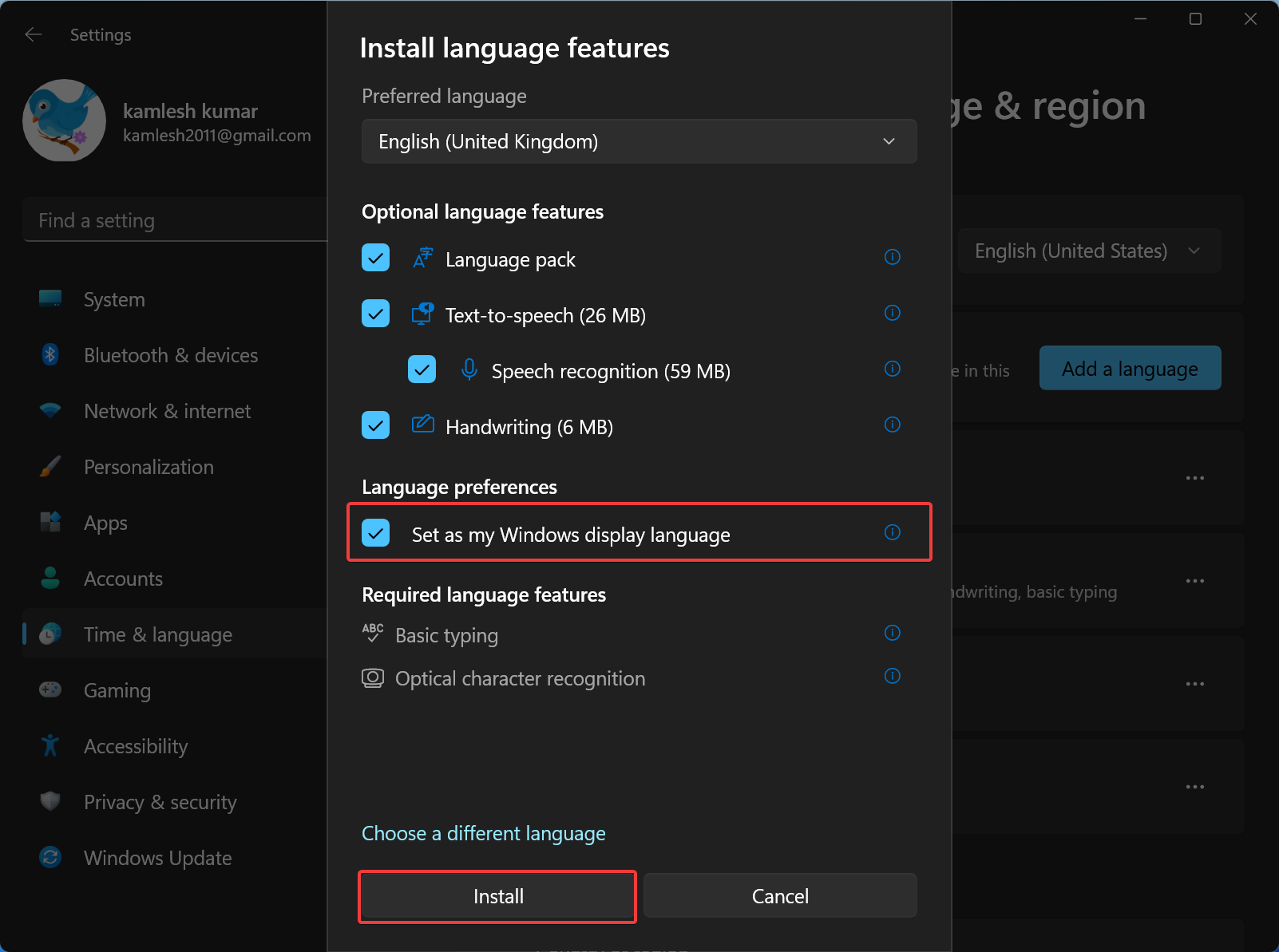Click the Accessibility figure icon

point(50,745)
